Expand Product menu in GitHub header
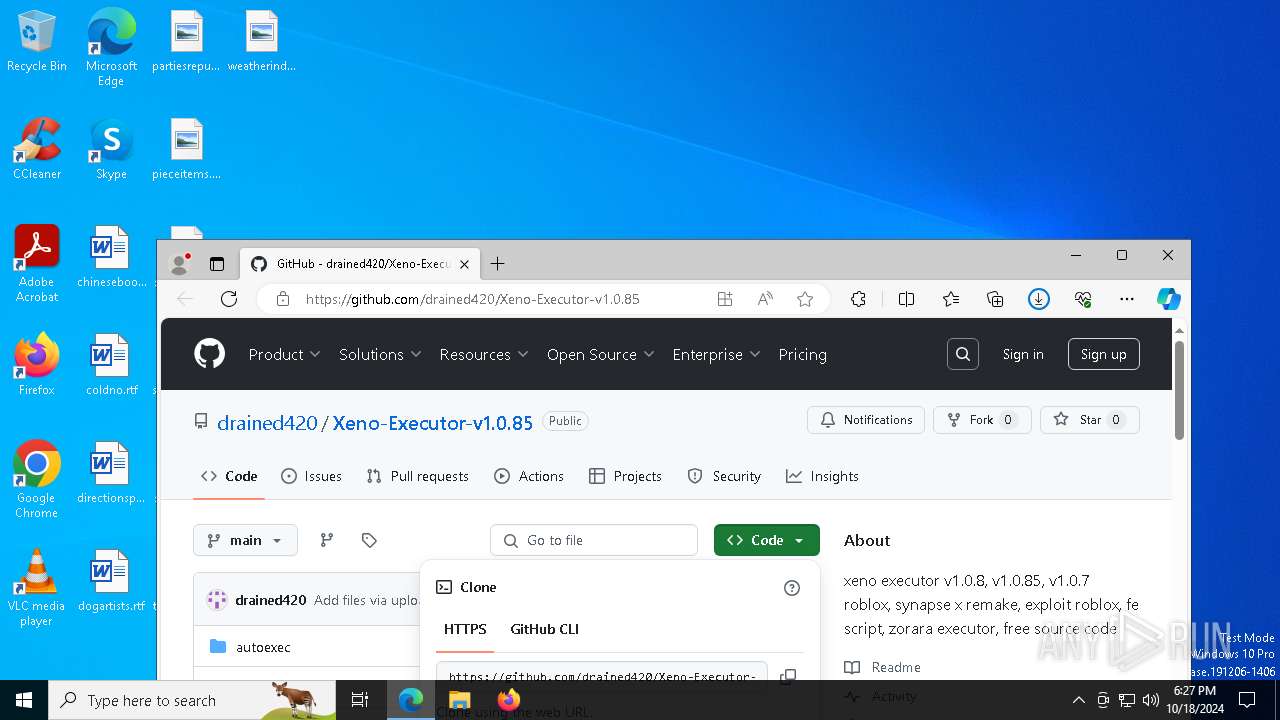The image size is (1280, 720). click(284, 354)
